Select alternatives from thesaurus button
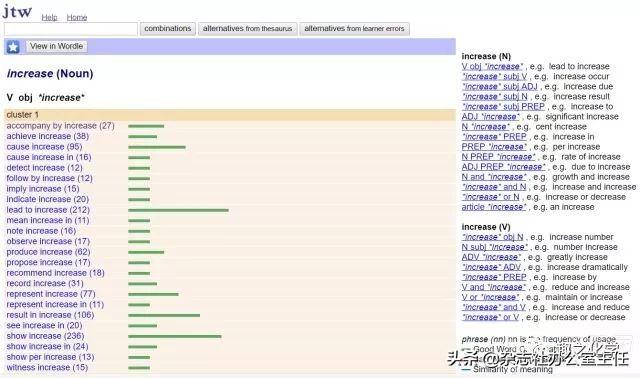Screen dimensions: 640x378 click(247, 29)
